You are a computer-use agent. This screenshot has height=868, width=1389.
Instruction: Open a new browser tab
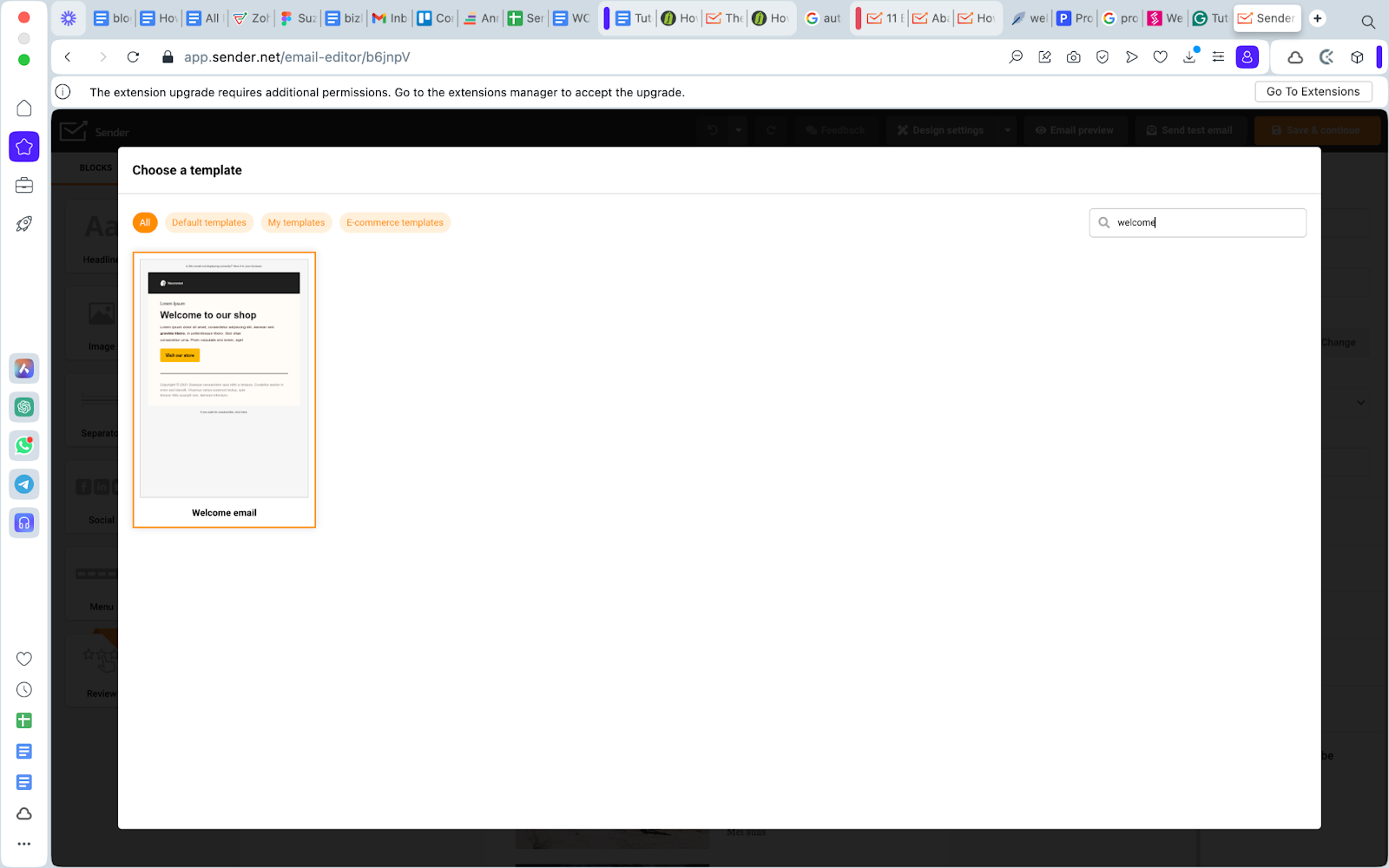click(x=1317, y=18)
